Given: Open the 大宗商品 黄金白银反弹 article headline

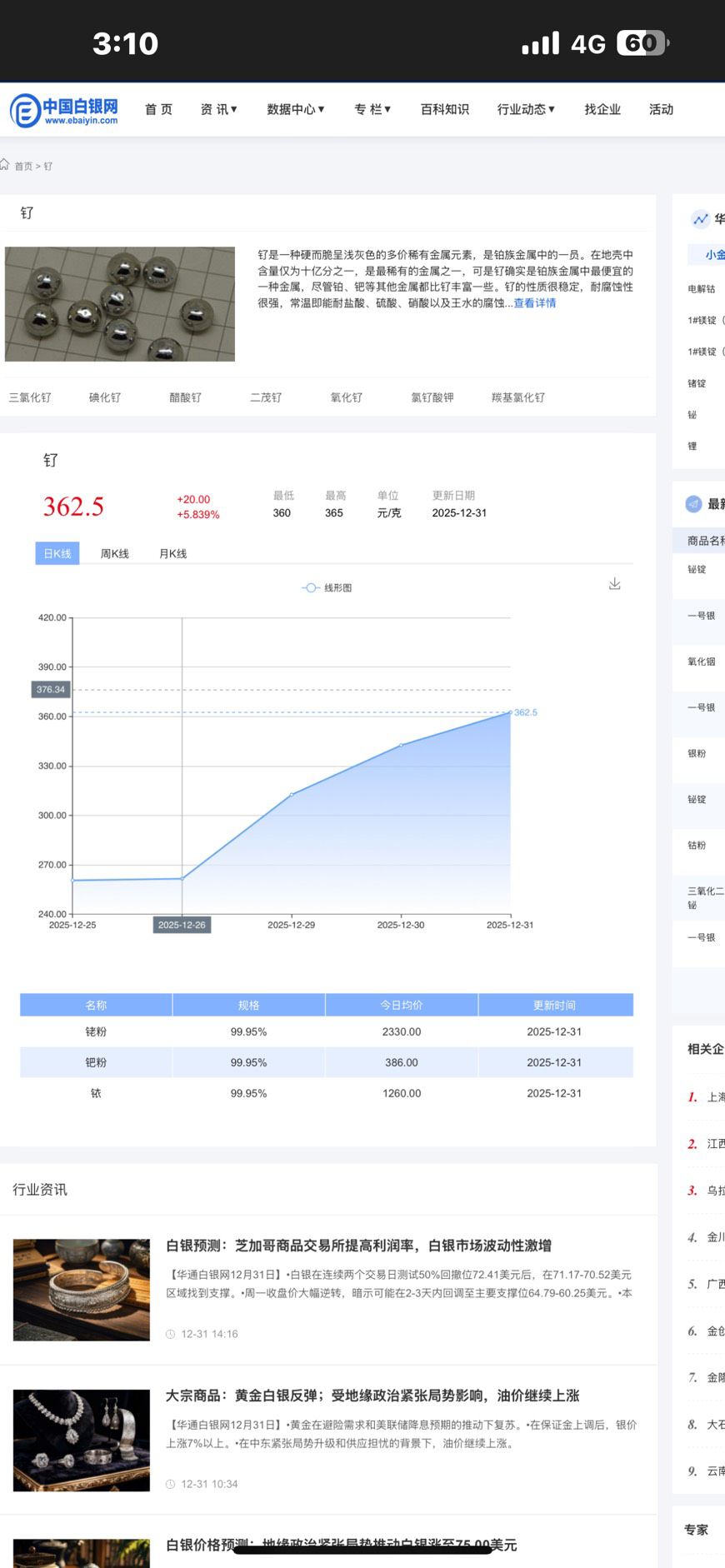Looking at the screenshot, I should 372,1396.
